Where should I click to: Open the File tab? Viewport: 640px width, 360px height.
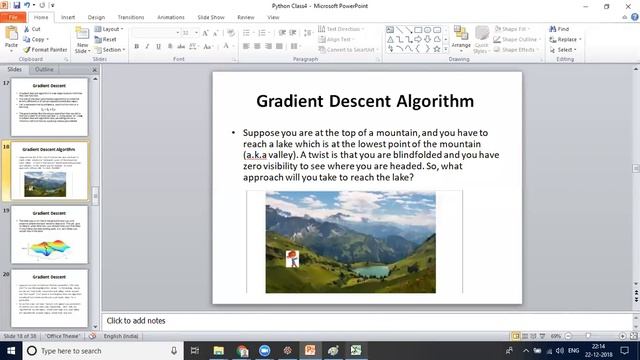[13, 17]
